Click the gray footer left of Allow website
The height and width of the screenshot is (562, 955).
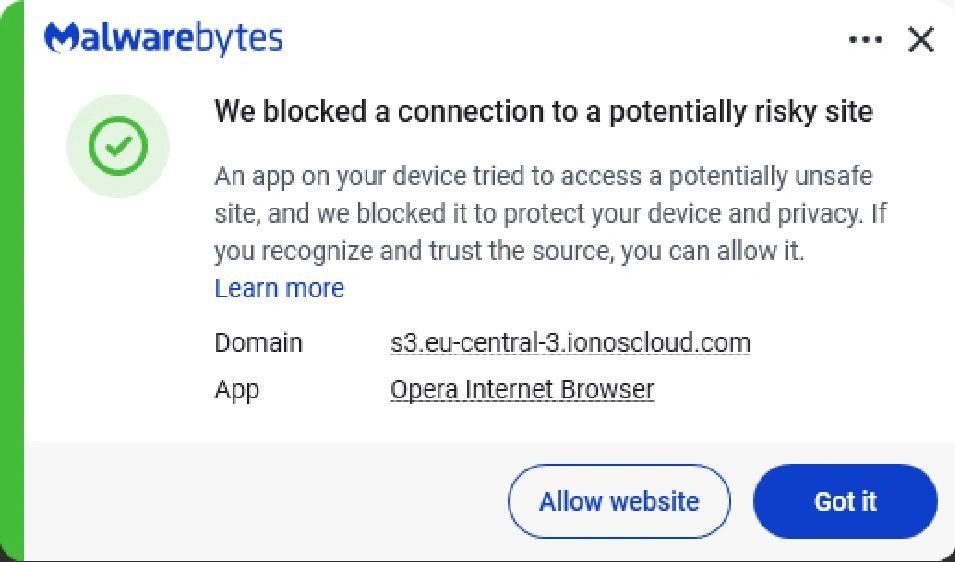(x=260, y=501)
